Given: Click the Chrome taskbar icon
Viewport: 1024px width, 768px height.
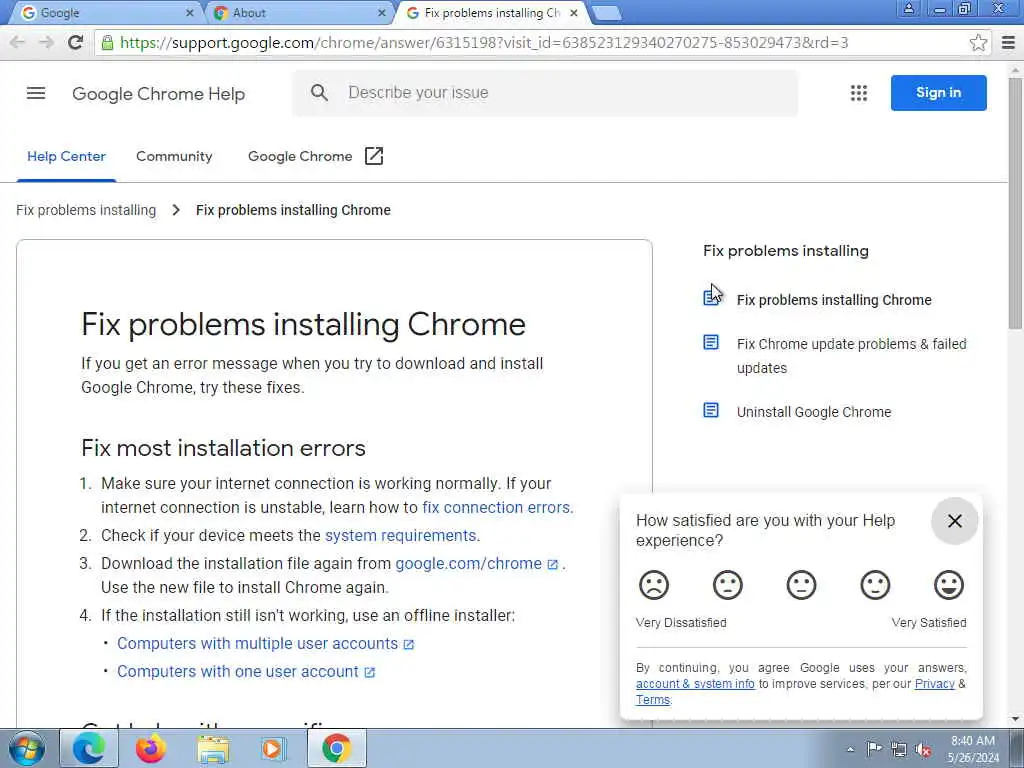Looking at the screenshot, I should pos(336,748).
